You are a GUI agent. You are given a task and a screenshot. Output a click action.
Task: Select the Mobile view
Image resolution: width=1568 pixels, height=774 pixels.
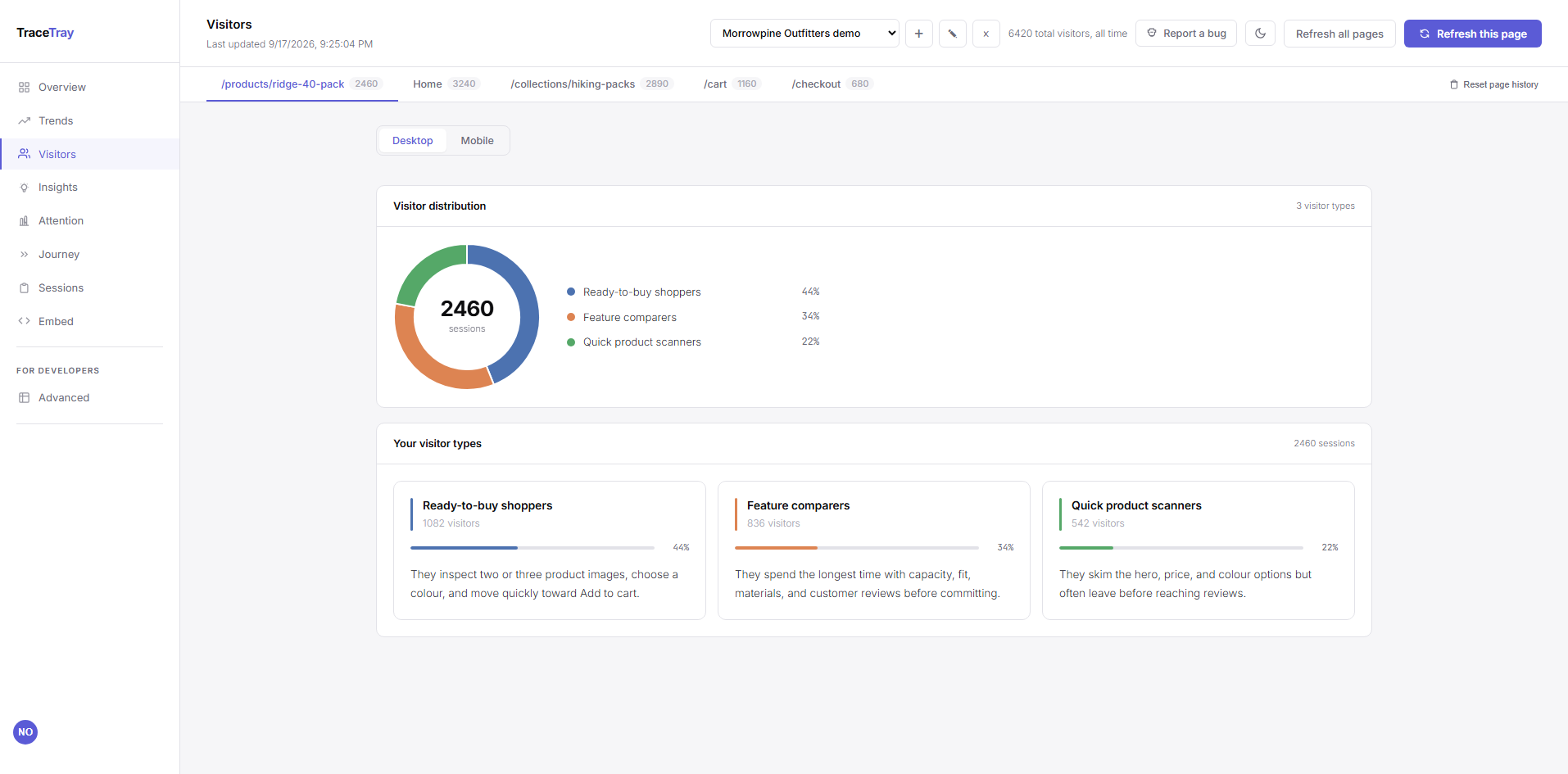point(478,141)
